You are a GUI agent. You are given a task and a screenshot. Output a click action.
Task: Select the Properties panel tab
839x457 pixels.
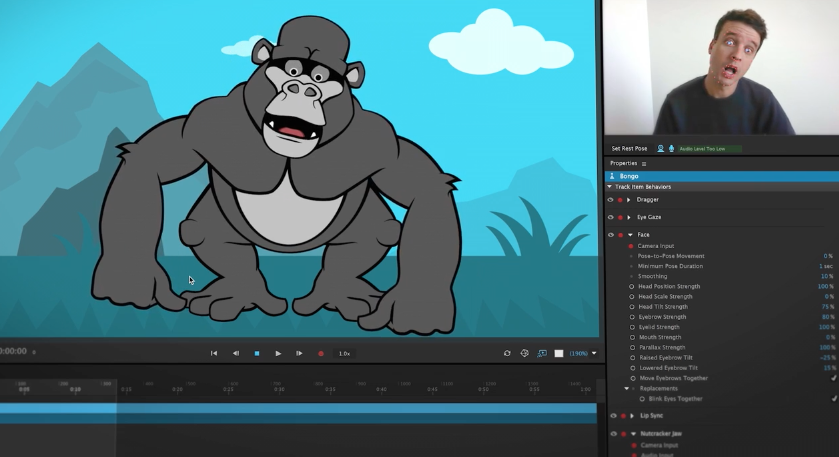point(623,163)
